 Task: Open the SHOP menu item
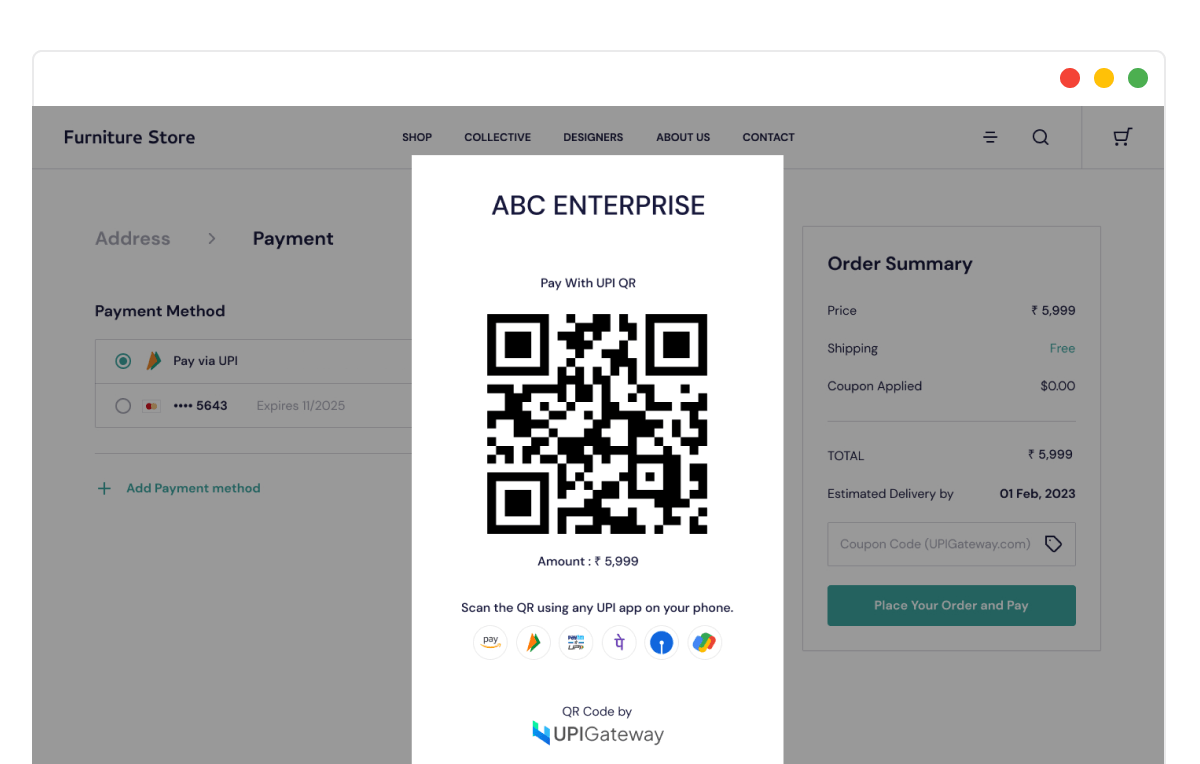pos(417,137)
